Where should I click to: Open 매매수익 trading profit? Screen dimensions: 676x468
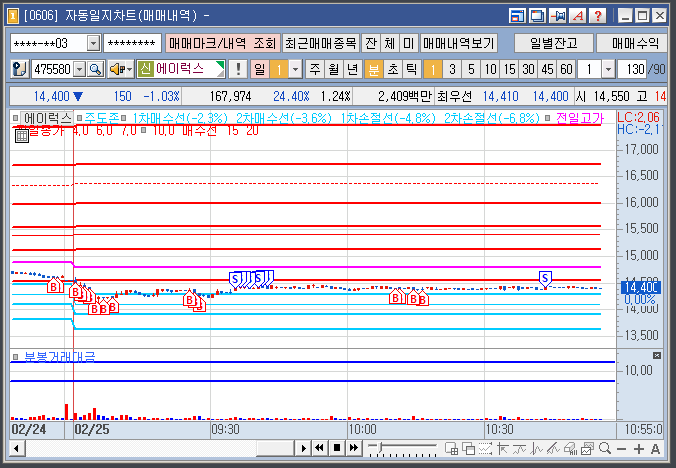(x=634, y=43)
